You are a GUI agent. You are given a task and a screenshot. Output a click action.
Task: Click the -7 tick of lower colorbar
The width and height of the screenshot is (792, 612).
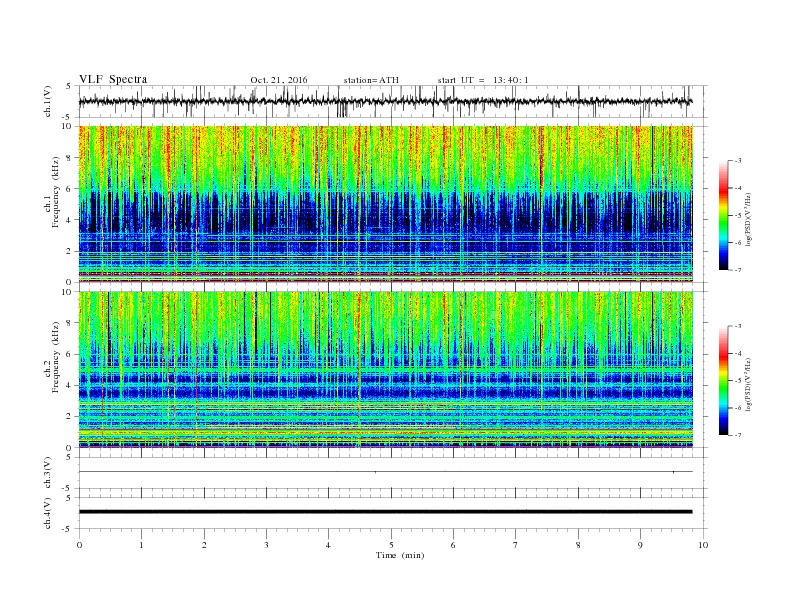pyautogui.click(x=737, y=435)
